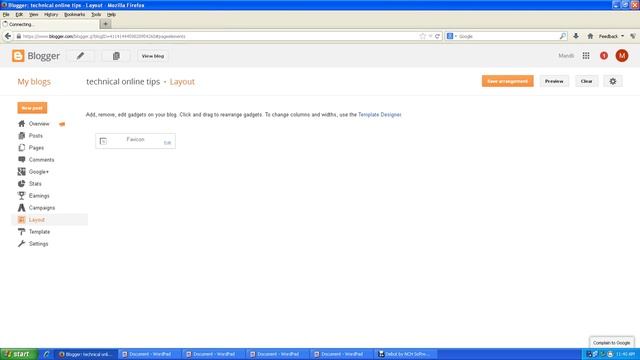The image size is (640, 360).
Task: Click the Google+ sidebar icon
Action: point(22,172)
